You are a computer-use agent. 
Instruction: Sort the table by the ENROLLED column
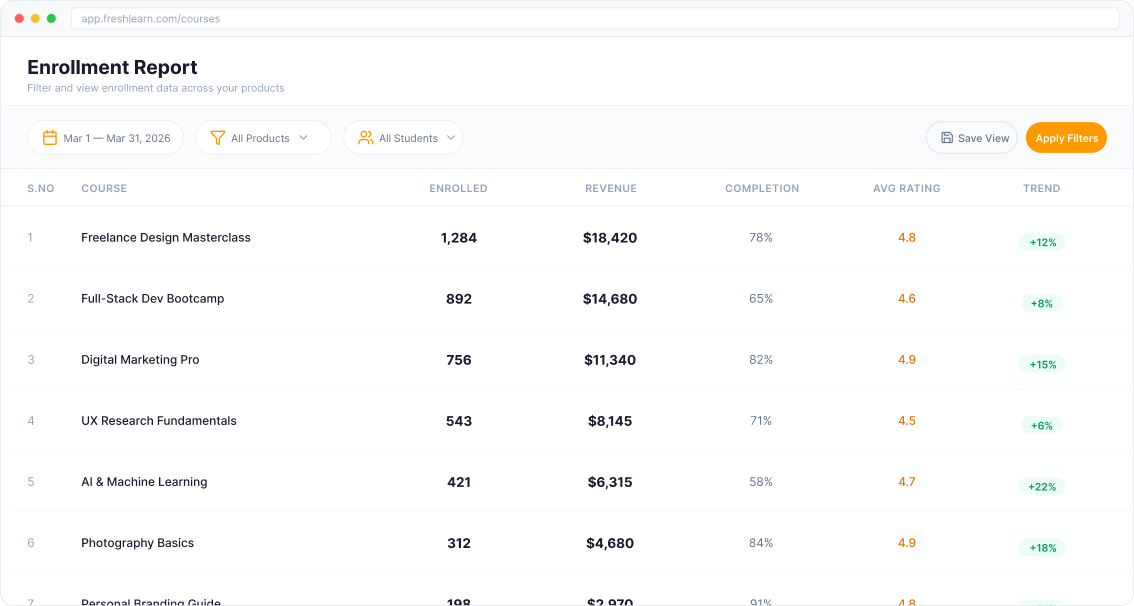point(458,188)
